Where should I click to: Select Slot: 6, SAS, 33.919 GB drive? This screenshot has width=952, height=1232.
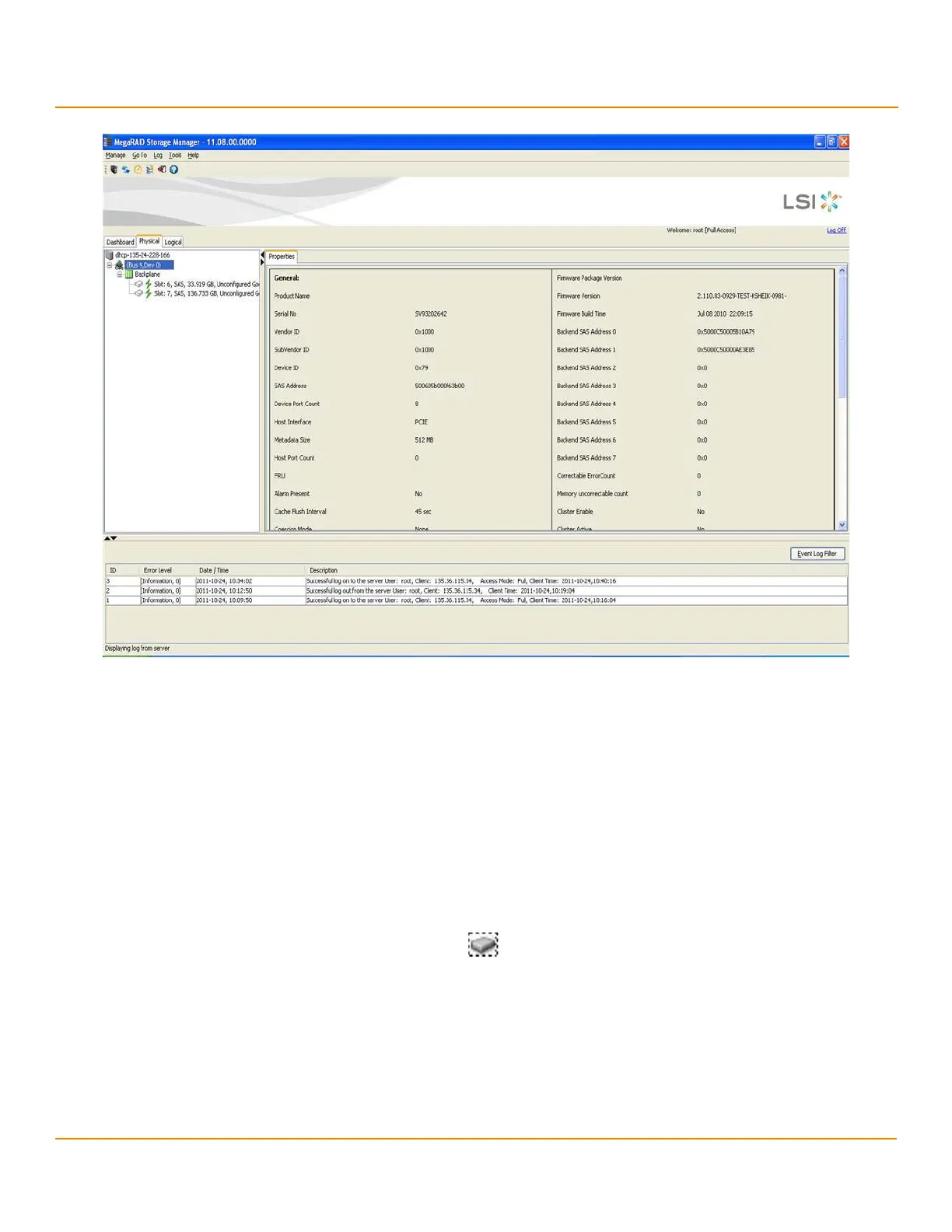point(207,285)
